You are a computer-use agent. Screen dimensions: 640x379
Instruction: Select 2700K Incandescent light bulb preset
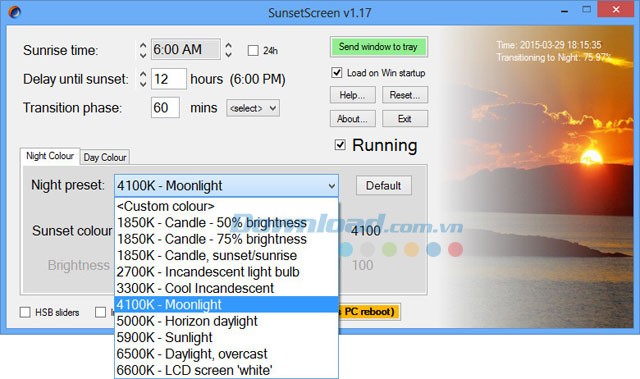click(x=227, y=272)
